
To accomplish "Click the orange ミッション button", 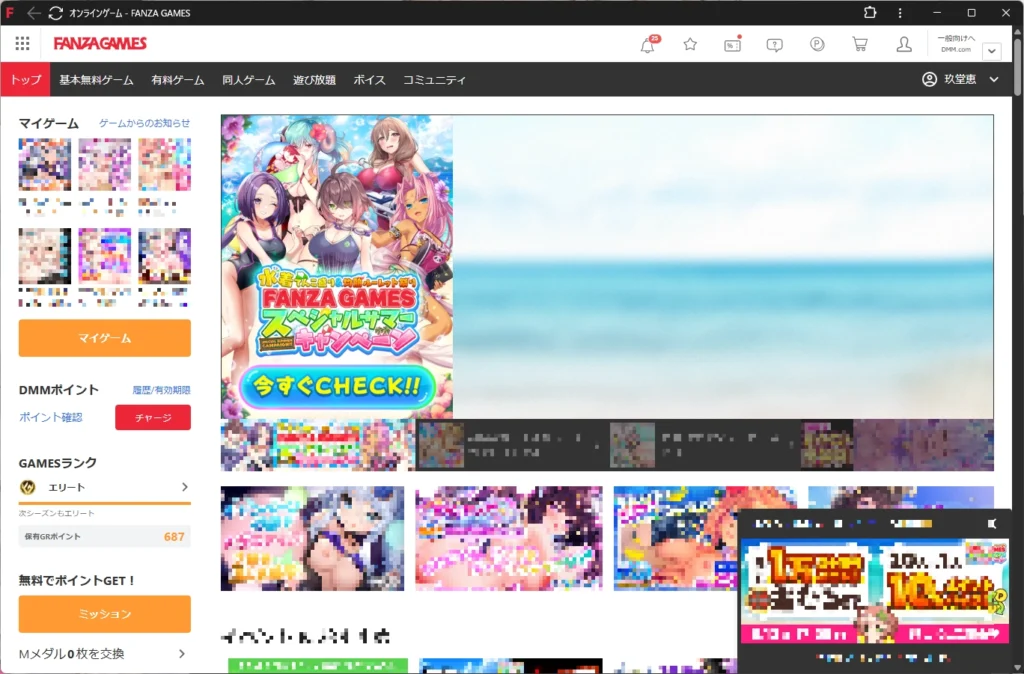I will pos(104,614).
